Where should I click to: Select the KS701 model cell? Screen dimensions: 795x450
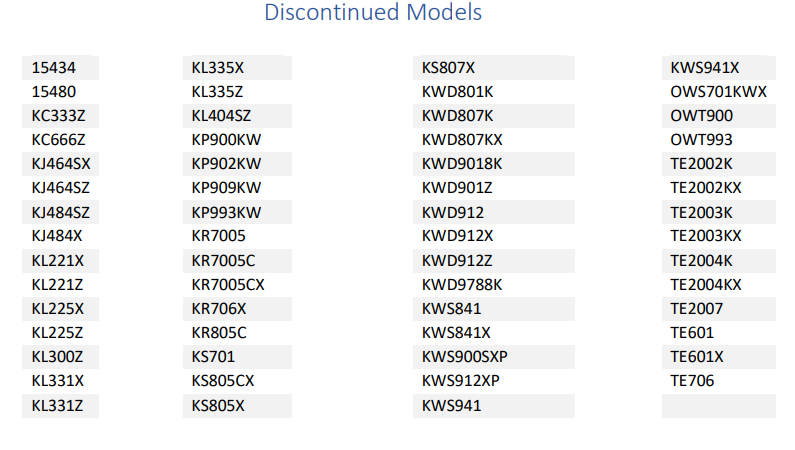pos(214,356)
